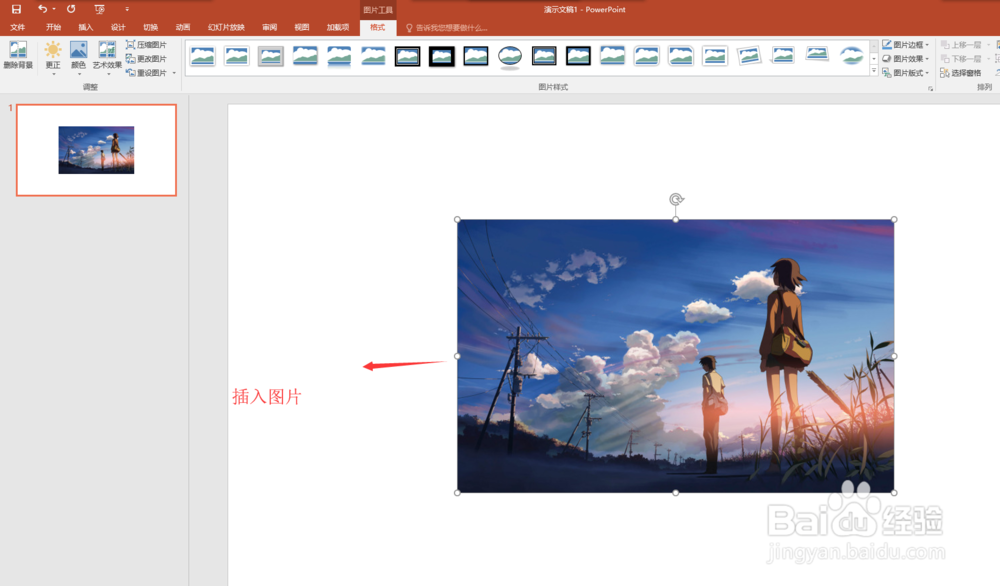
Task: Select the inserted anime sky picture
Action: tap(675, 356)
